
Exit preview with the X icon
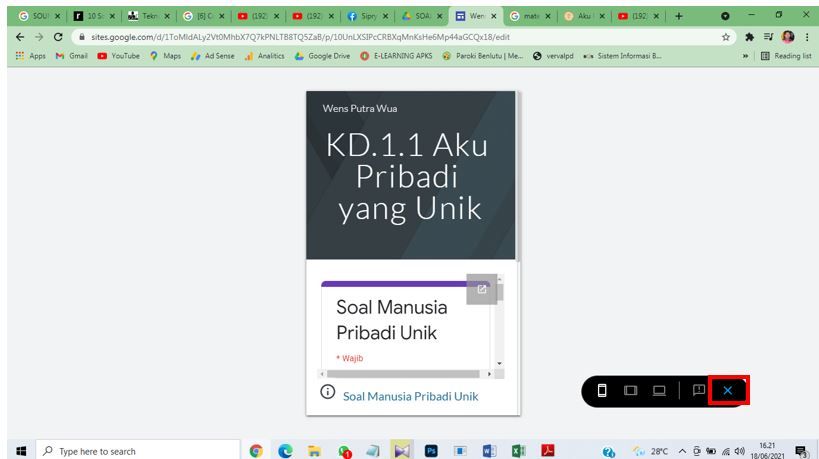(728, 391)
